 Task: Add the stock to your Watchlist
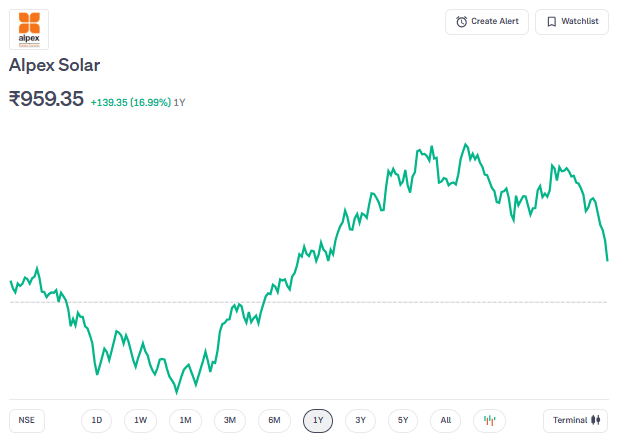point(572,22)
